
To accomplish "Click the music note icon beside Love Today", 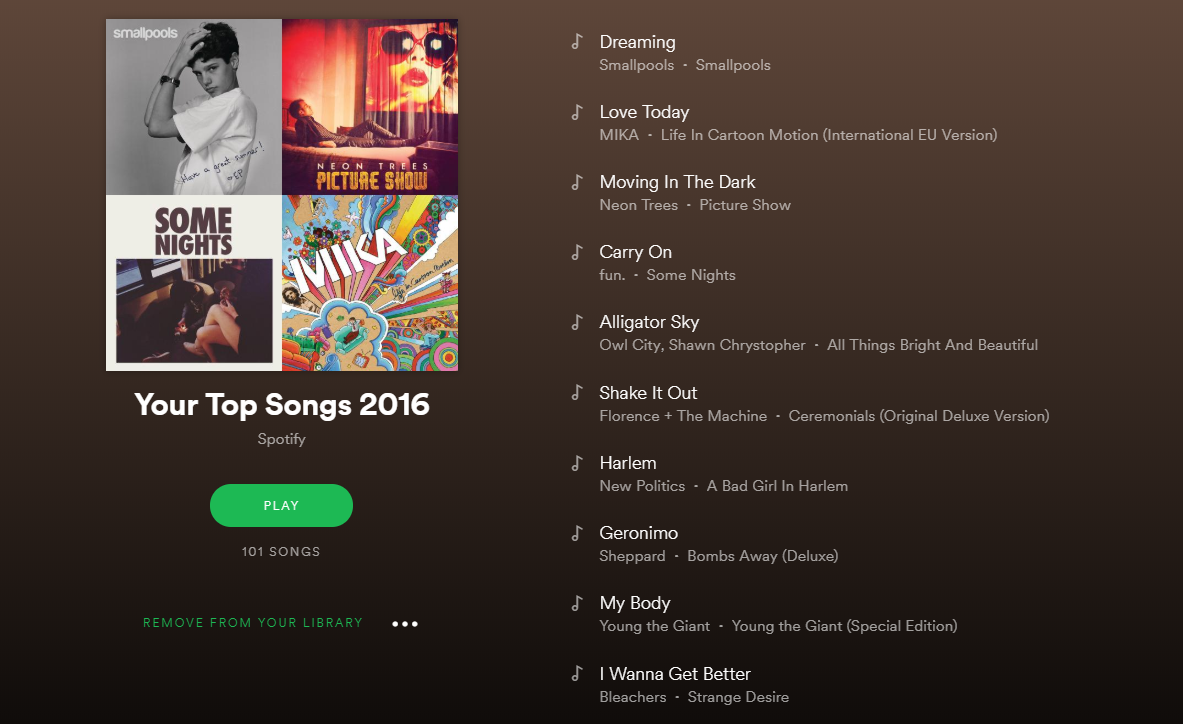I will 577,112.
